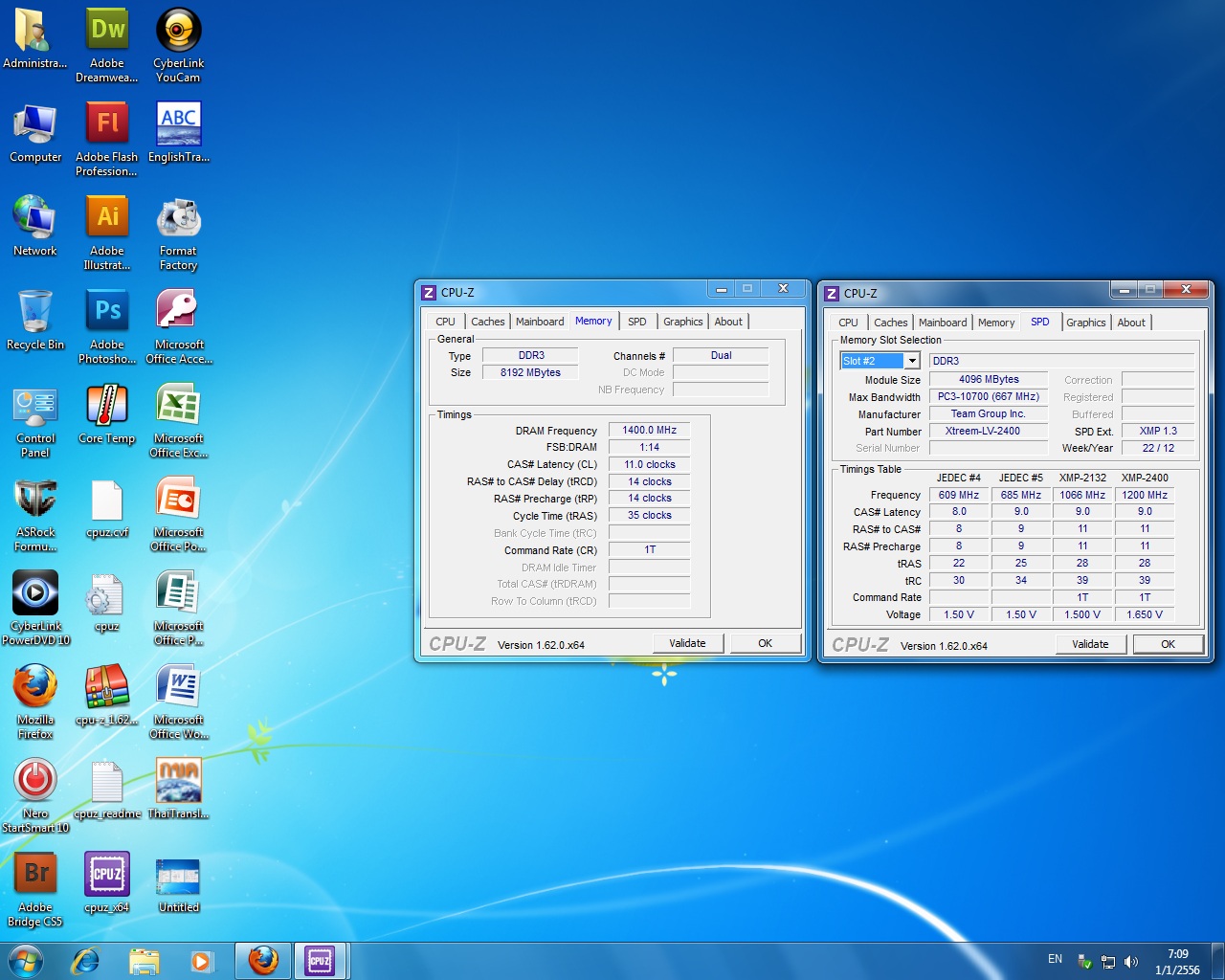The image size is (1225, 980).
Task: Open the Graphics tab in right CPU-Z window
Action: coord(1085,323)
